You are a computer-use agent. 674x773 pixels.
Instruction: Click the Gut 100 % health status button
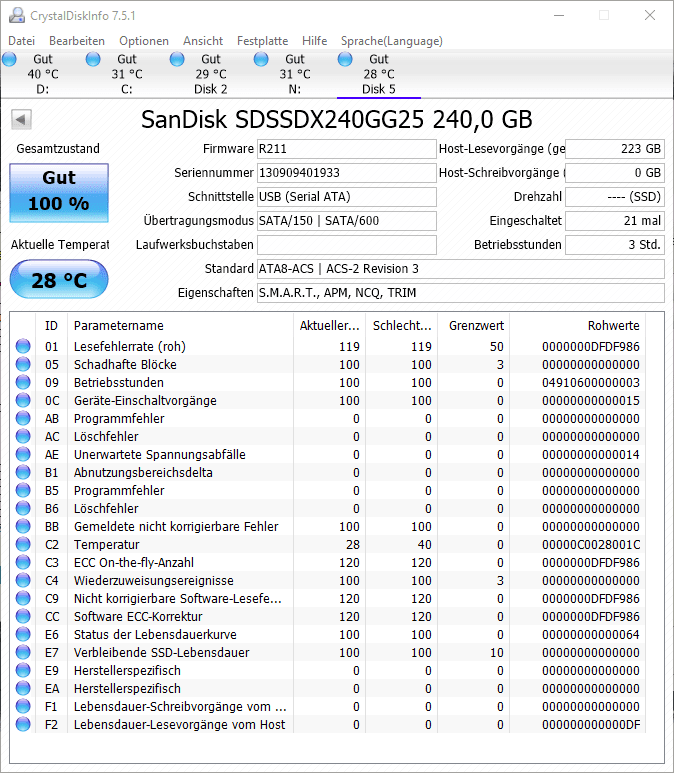[59, 192]
